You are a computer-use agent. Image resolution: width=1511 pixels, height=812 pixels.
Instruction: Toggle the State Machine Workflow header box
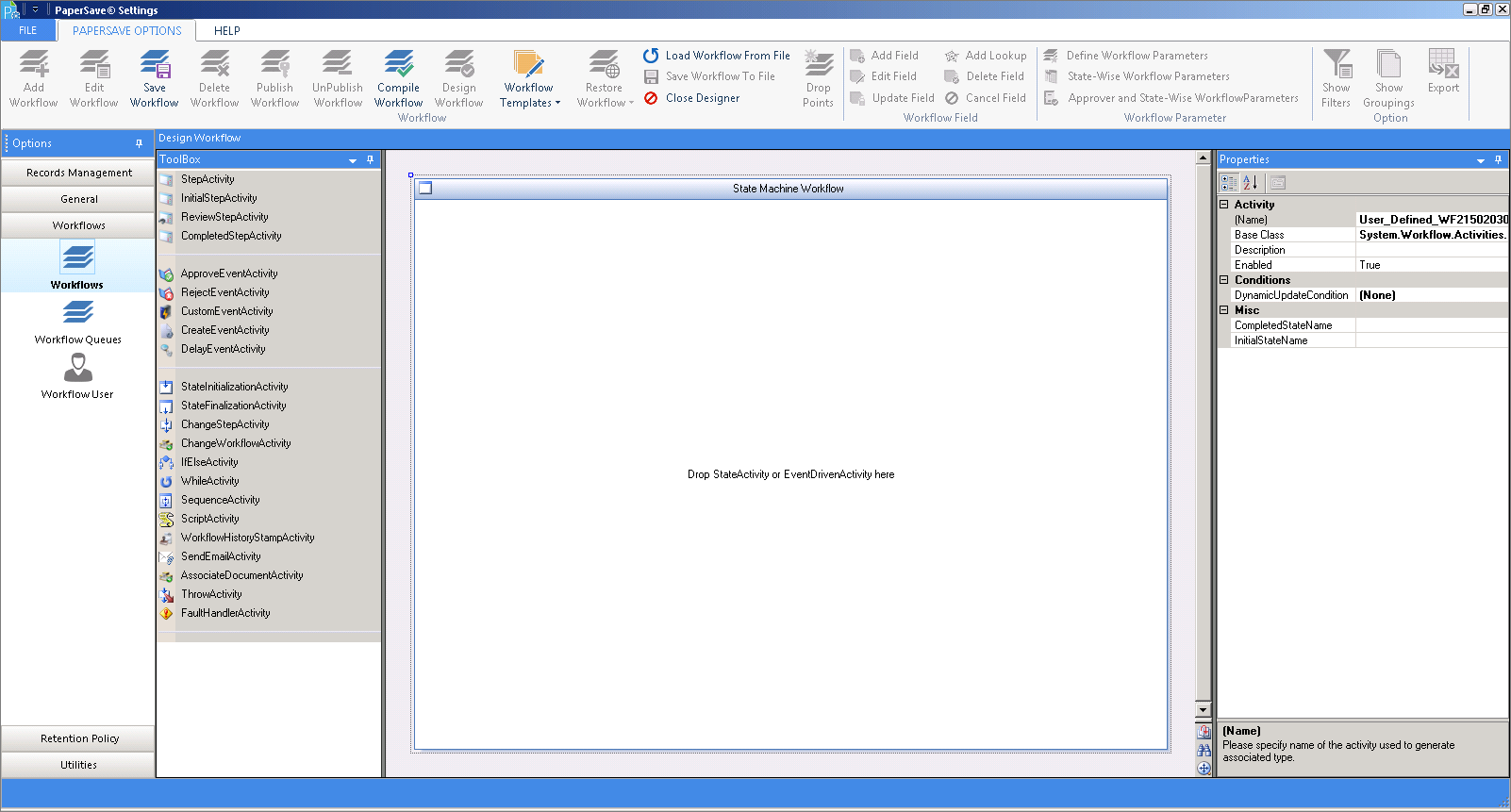425,189
